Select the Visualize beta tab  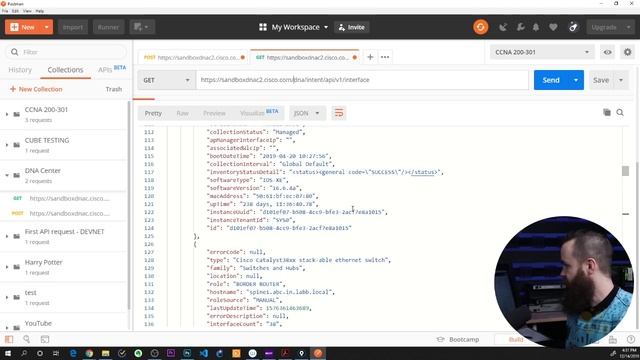click(x=259, y=113)
